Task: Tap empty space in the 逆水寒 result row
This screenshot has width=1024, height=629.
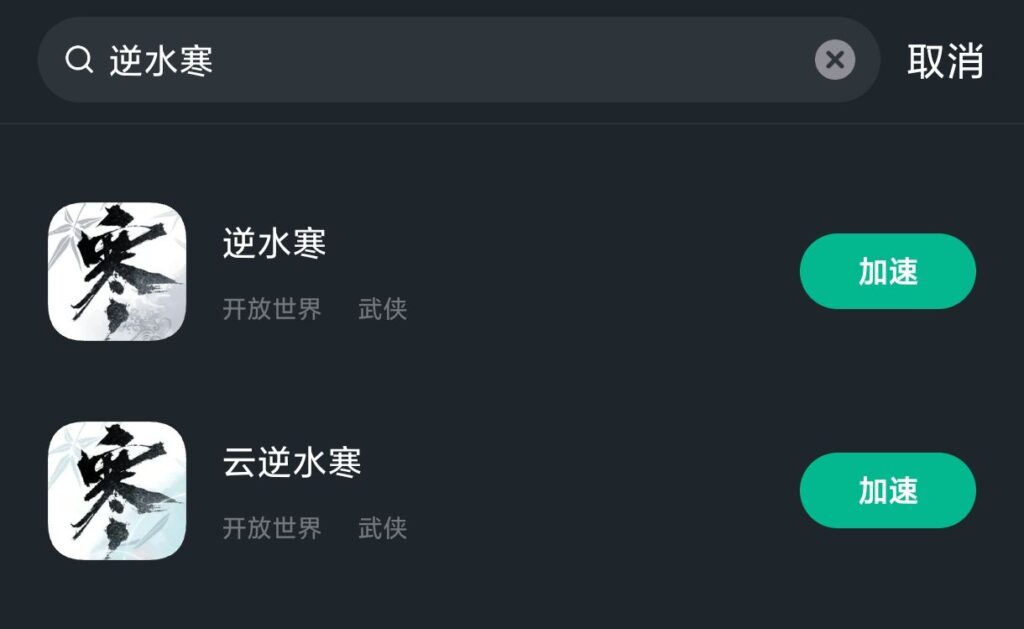Action: click(600, 271)
